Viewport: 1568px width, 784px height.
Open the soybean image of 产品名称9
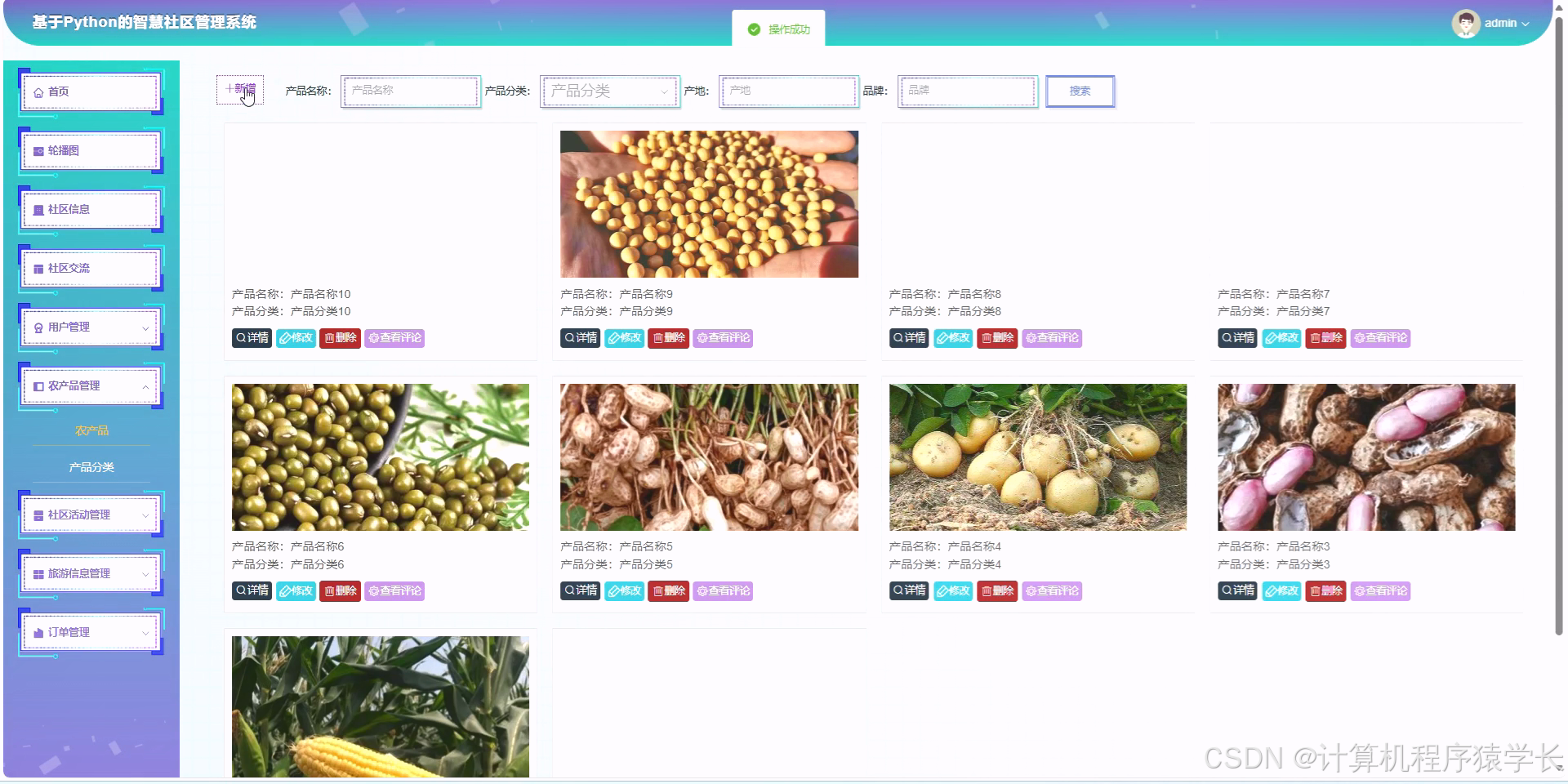(709, 204)
